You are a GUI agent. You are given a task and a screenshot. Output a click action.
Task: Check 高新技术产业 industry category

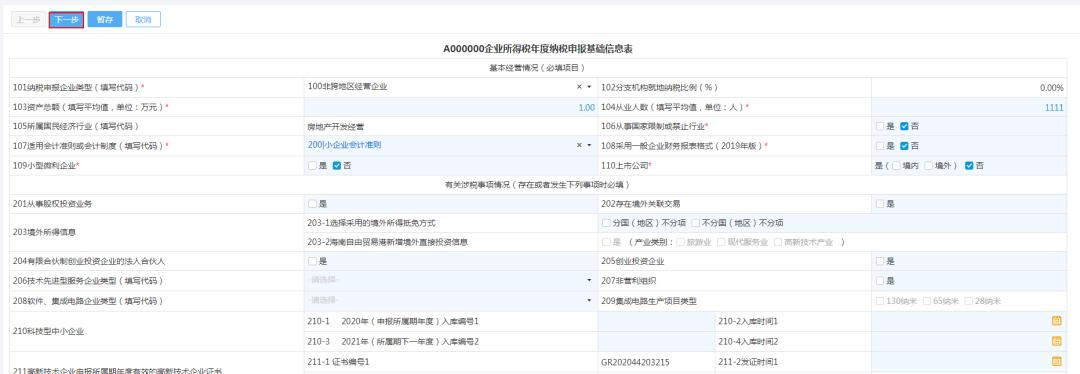tap(778, 242)
